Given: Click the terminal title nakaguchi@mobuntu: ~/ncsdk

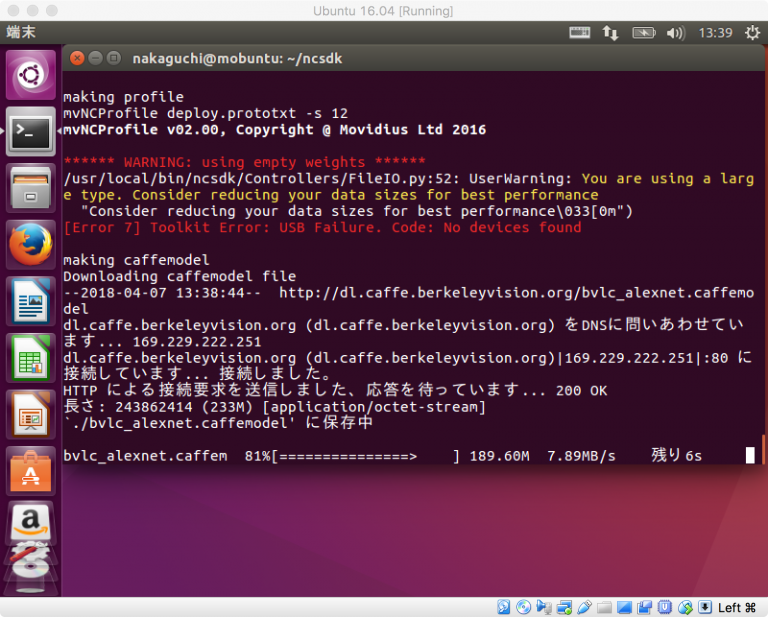Looking at the screenshot, I should 237,58.
